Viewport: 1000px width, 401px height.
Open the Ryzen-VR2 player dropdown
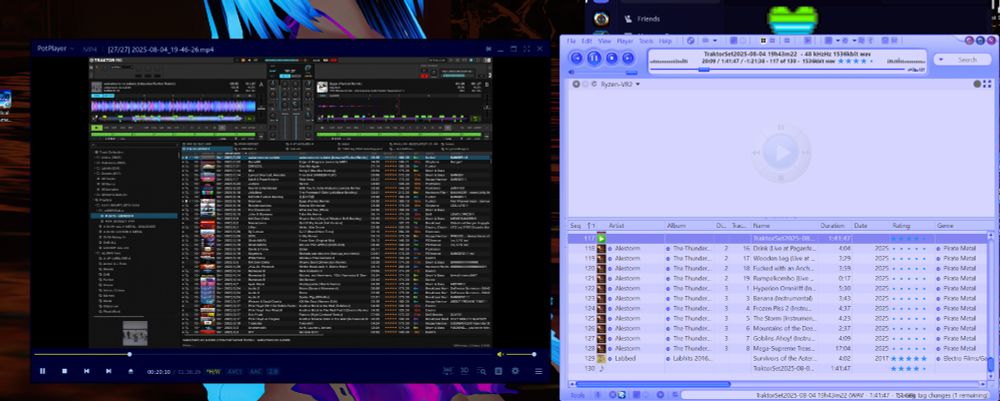click(619, 84)
